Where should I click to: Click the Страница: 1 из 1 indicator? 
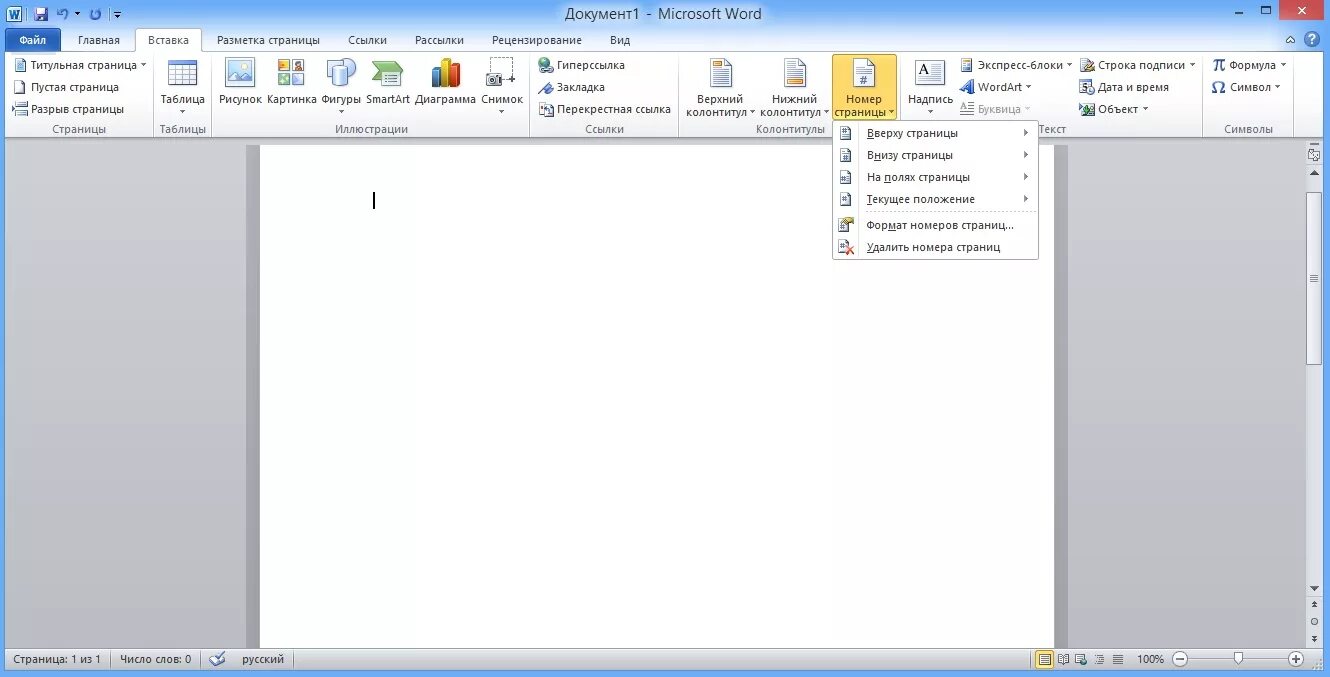[57, 659]
